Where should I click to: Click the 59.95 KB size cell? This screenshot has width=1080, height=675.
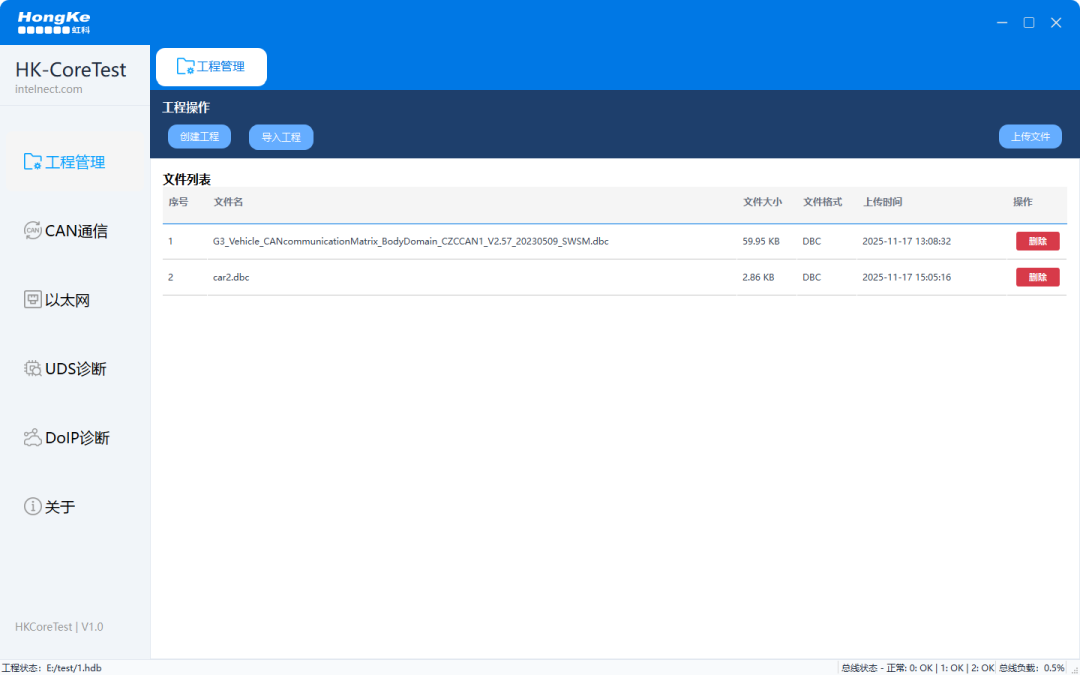click(761, 241)
